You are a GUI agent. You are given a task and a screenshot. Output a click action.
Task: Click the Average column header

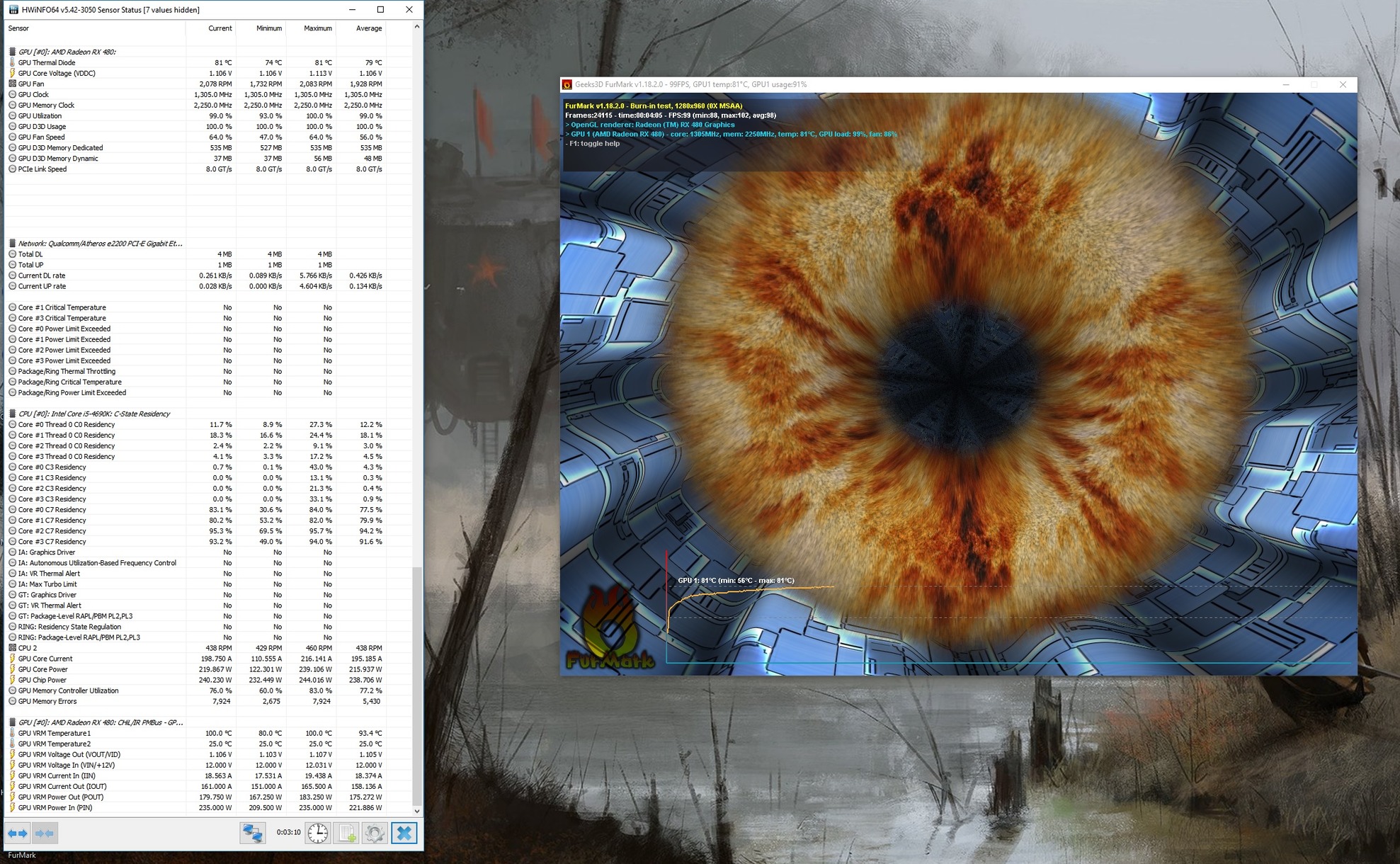(361, 28)
